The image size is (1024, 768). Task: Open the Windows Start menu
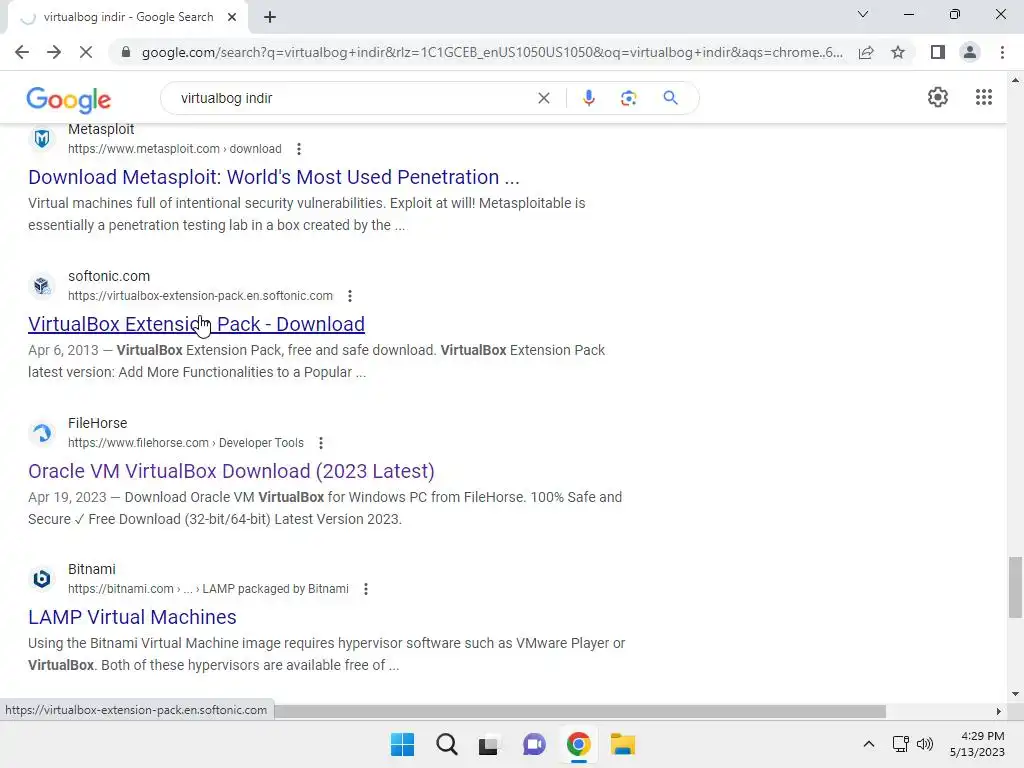pyautogui.click(x=402, y=744)
